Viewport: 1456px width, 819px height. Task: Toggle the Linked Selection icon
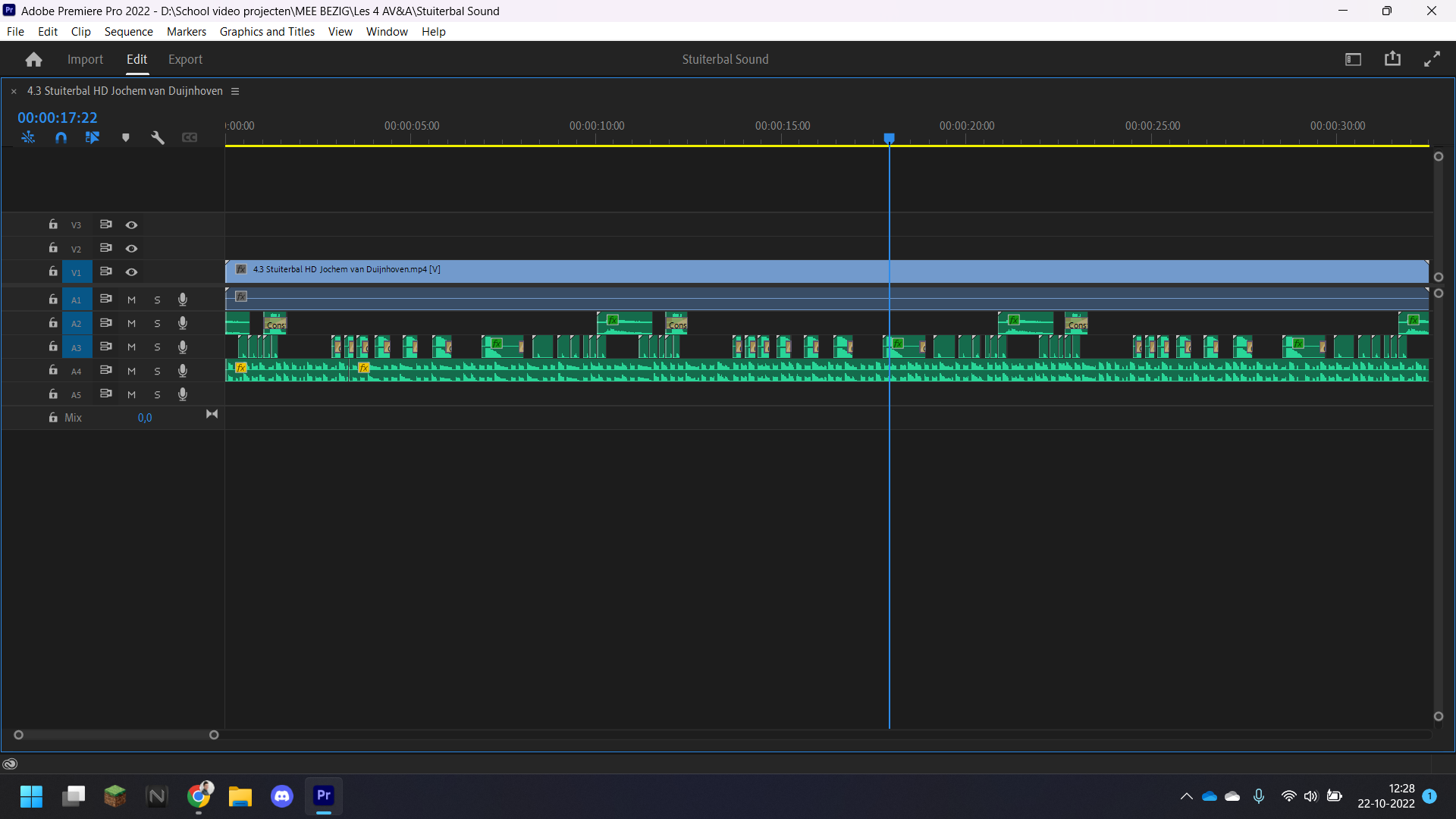point(93,137)
